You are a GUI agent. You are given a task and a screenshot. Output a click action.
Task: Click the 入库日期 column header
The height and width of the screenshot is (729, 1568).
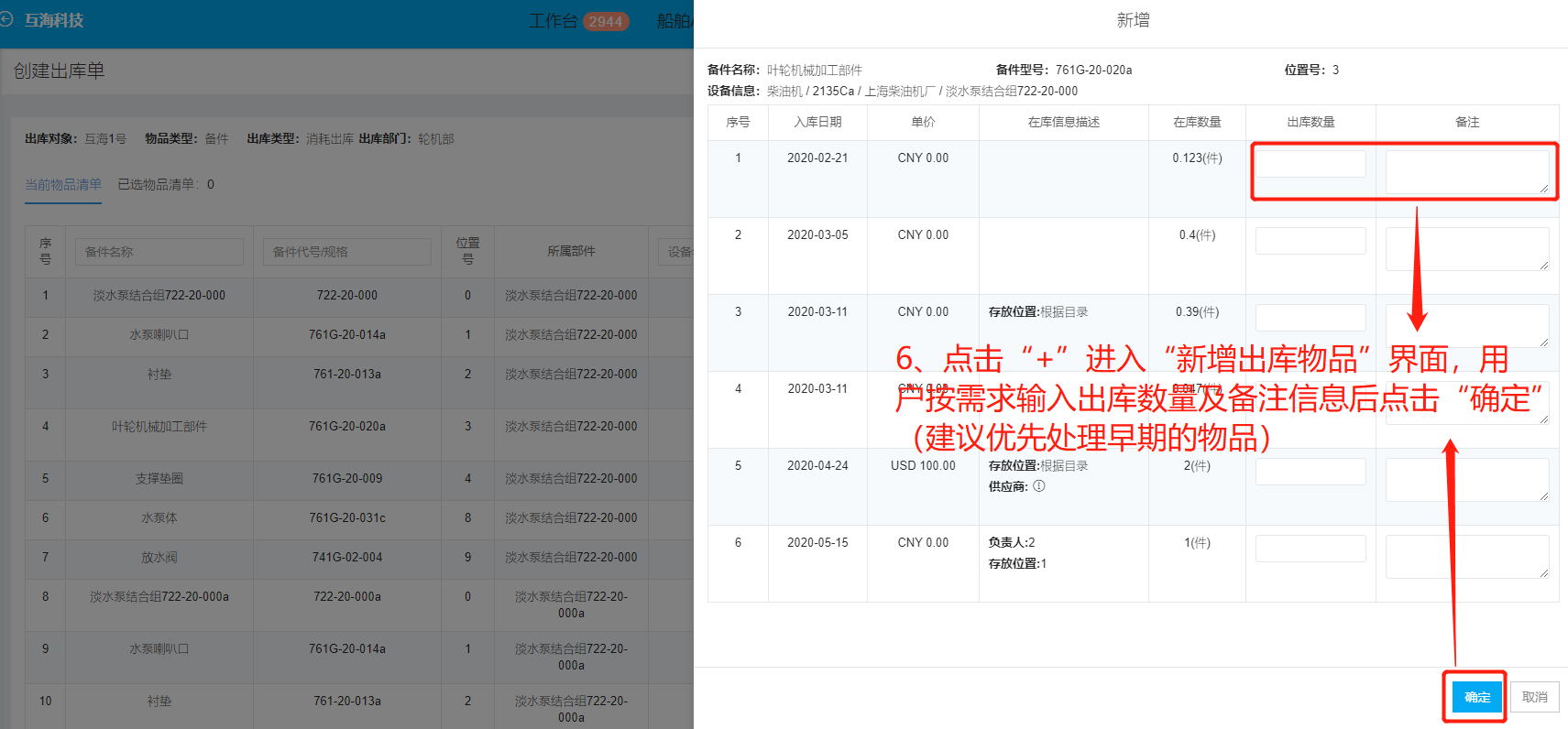(x=817, y=122)
